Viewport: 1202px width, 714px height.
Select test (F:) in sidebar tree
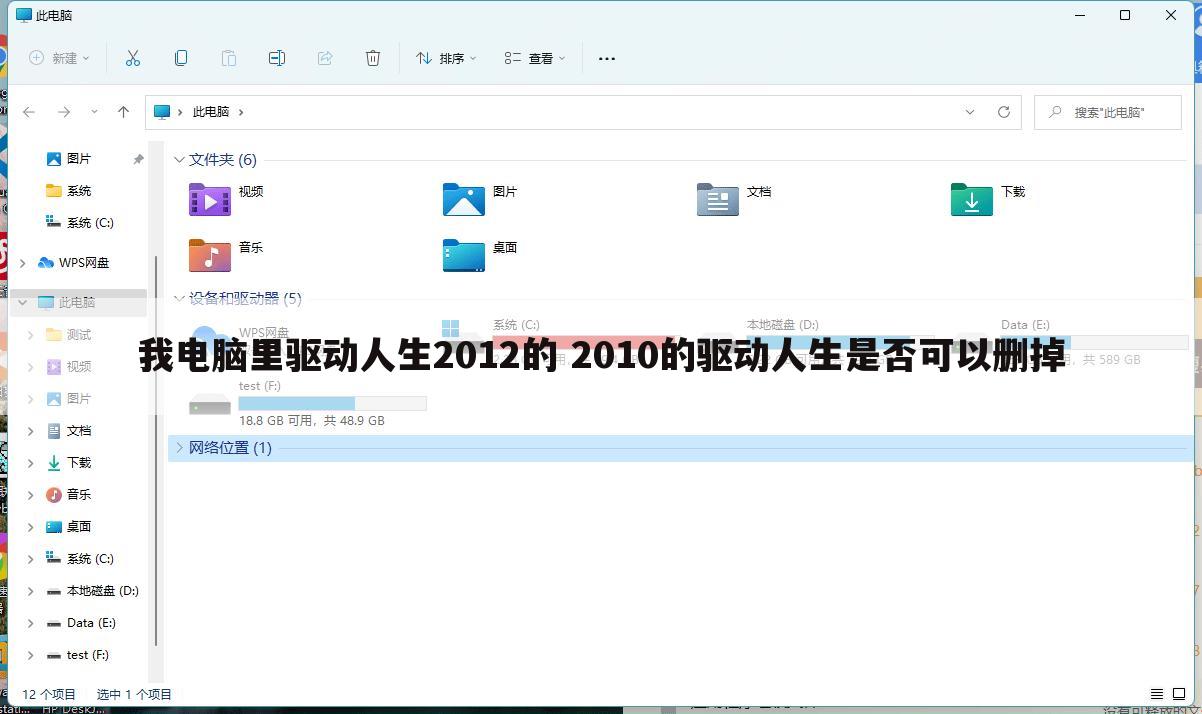(x=79, y=655)
